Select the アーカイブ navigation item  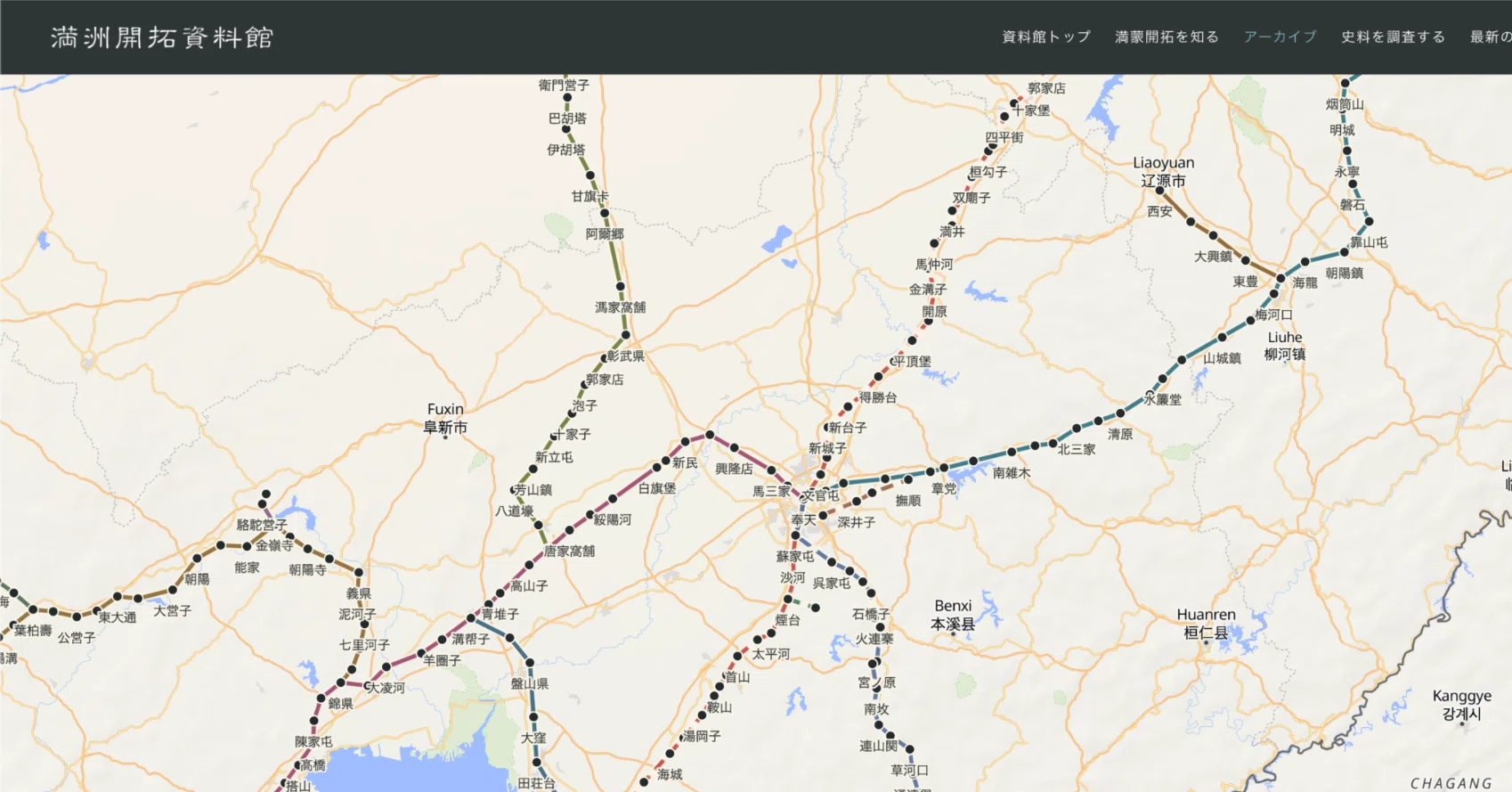click(x=1280, y=37)
